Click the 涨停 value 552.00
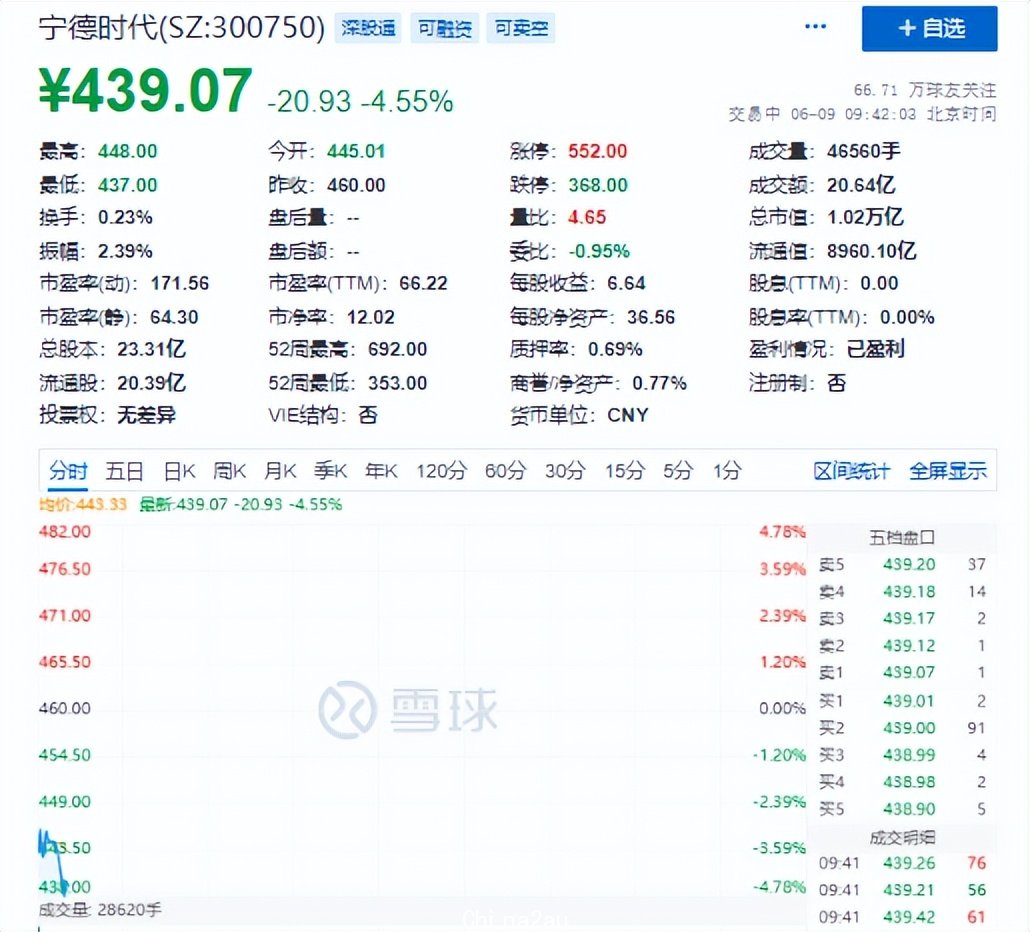This screenshot has width=1030, height=932. tap(598, 152)
